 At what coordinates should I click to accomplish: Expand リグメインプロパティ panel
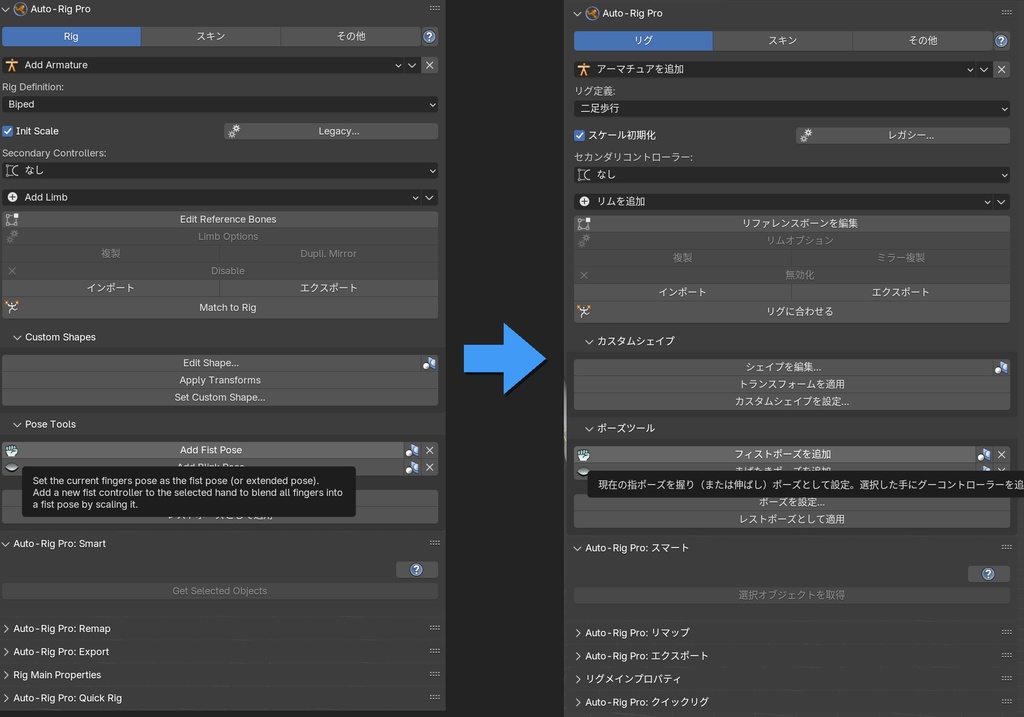pos(578,679)
